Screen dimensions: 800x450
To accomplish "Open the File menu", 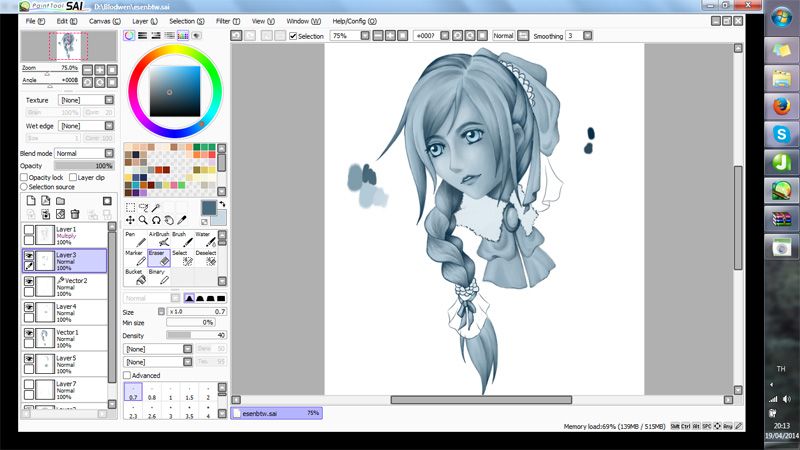I will [35, 21].
